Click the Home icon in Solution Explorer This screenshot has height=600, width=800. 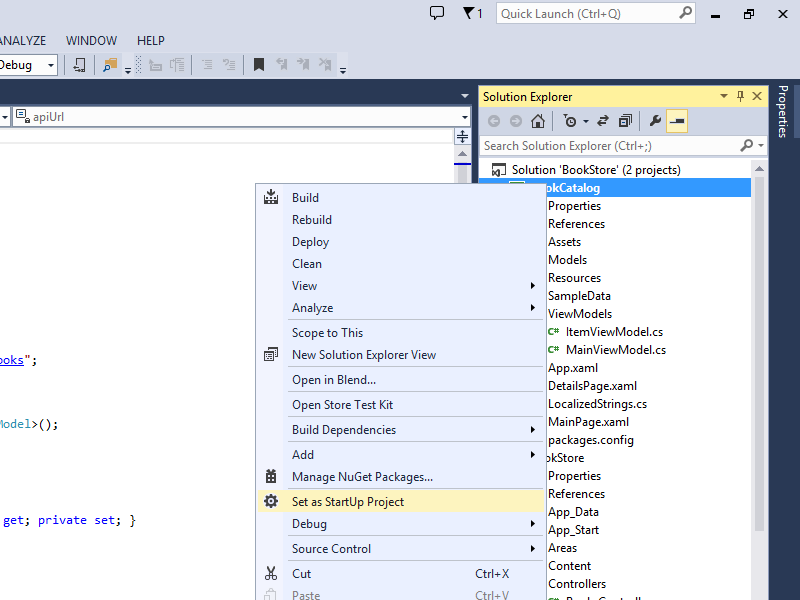coord(538,121)
